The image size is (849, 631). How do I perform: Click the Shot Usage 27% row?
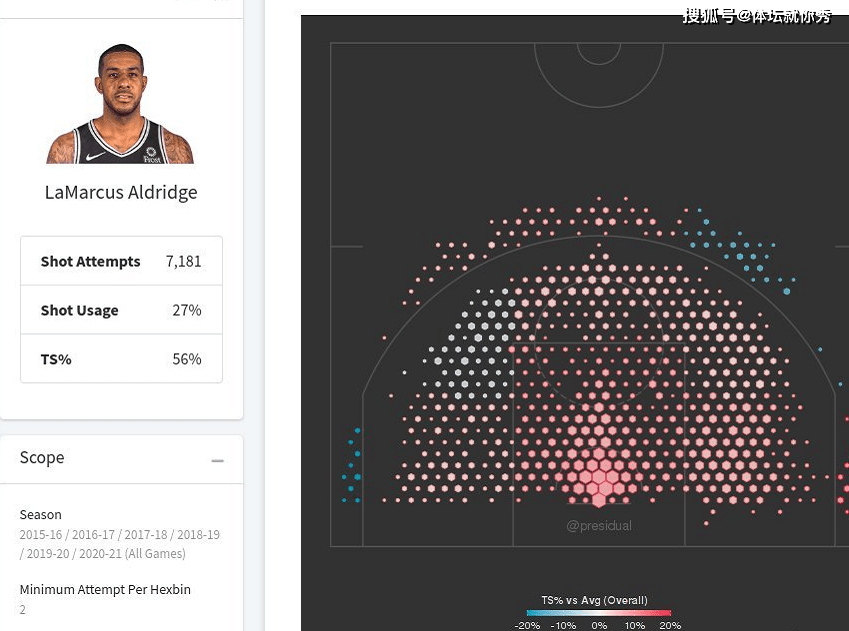(121, 310)
